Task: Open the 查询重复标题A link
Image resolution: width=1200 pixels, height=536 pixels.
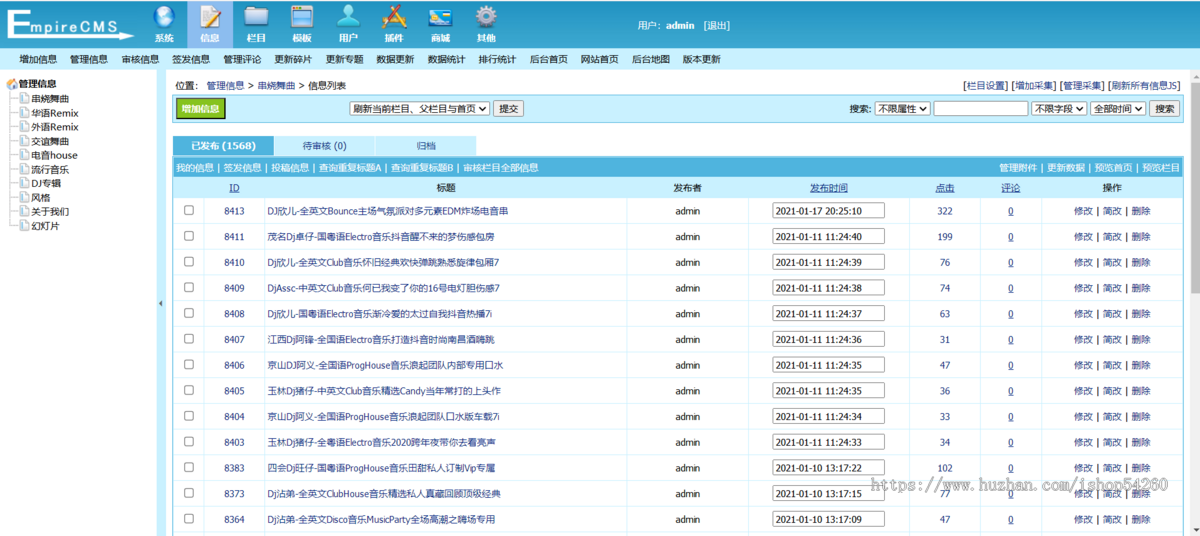Action: (350, 167)
